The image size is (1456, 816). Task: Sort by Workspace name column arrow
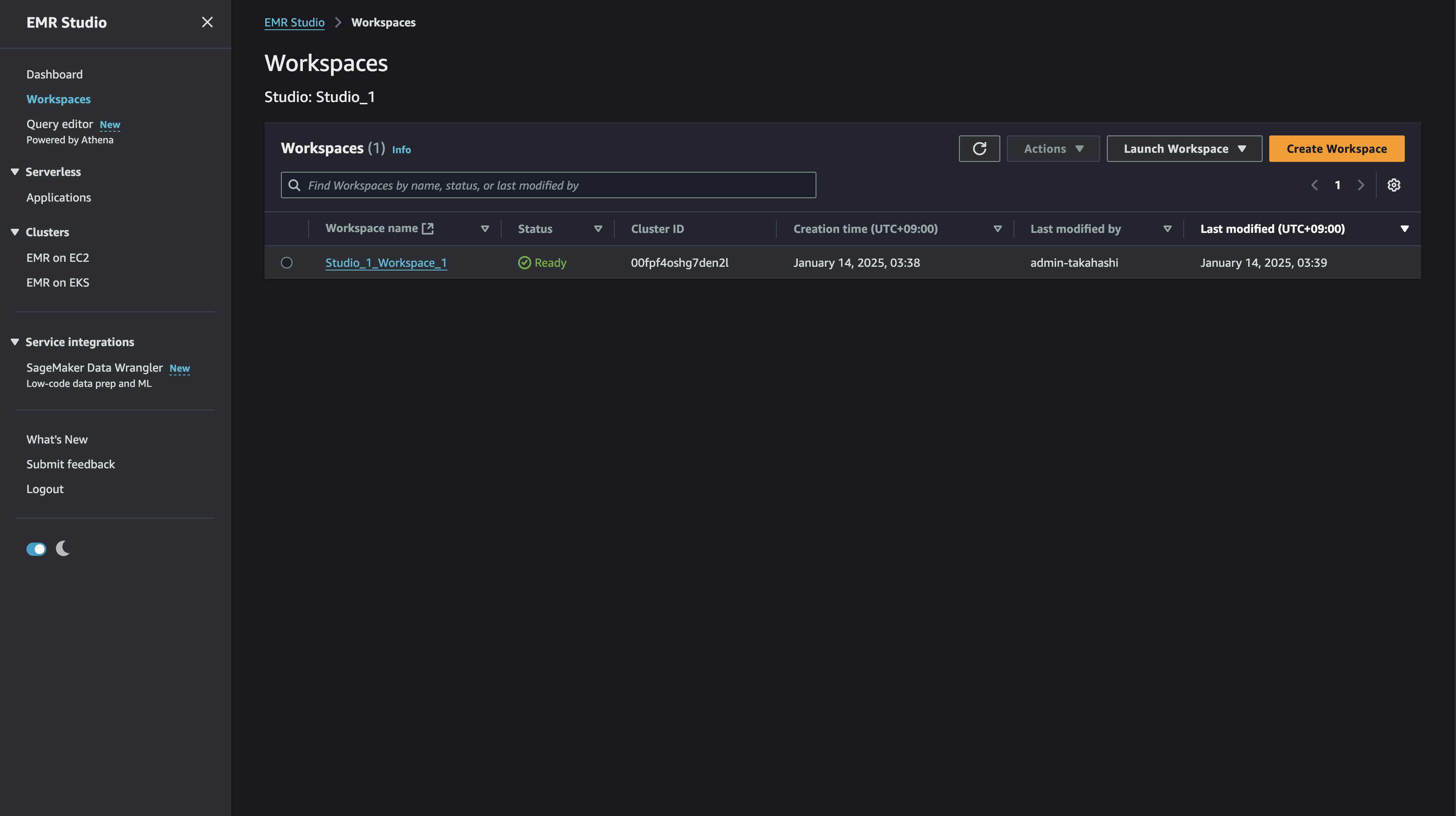(484, 229)
